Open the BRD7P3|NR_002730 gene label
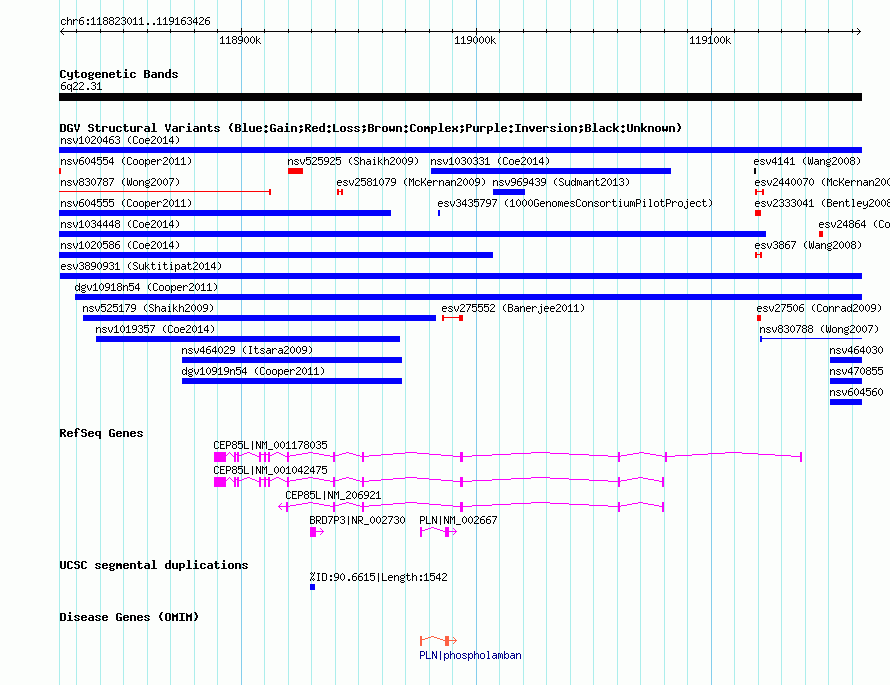 tap(358, 520)
